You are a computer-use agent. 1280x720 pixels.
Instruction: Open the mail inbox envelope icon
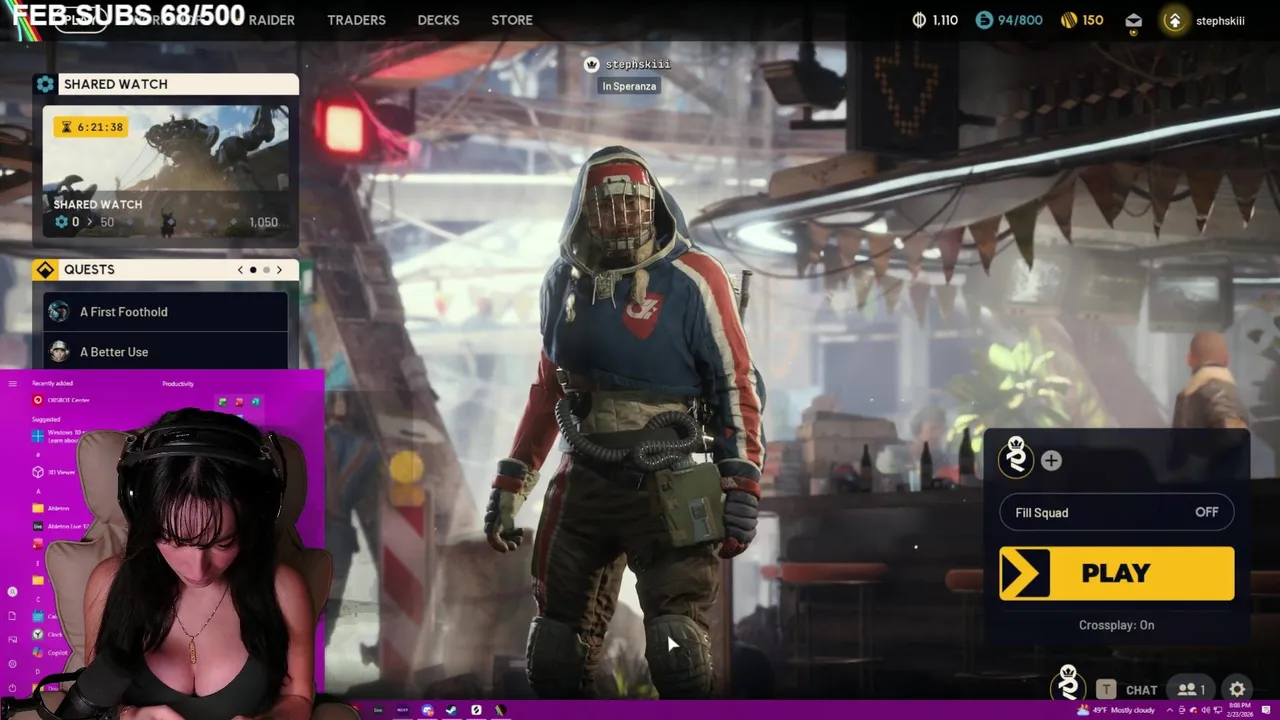pyautogui.click(x=1133, y=21)
